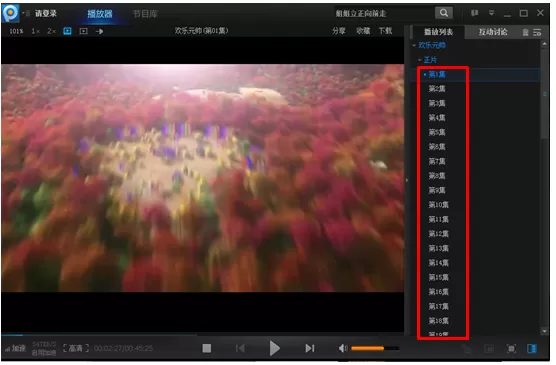Click the Play button
The height and width of the screenshot is (365, 556).
274,348
